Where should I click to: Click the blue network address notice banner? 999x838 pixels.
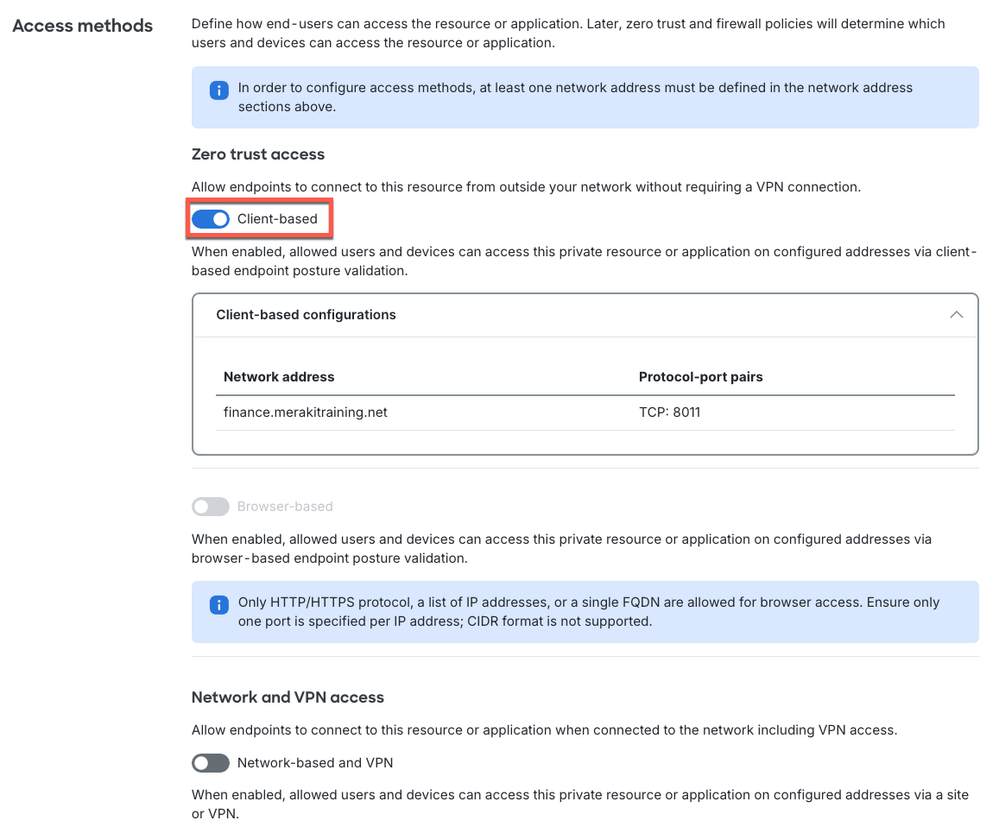[585, 97]
